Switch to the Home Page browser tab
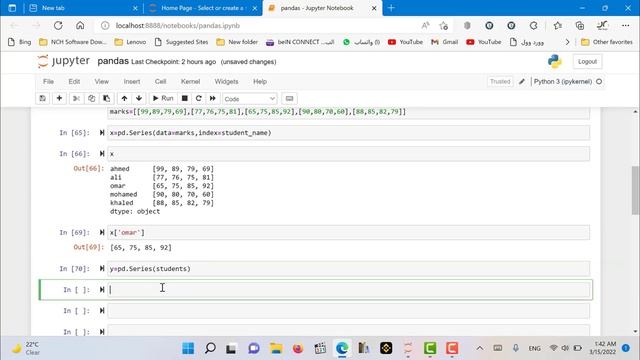The width and height of the screenshot is (640, 360). (203, 8)
